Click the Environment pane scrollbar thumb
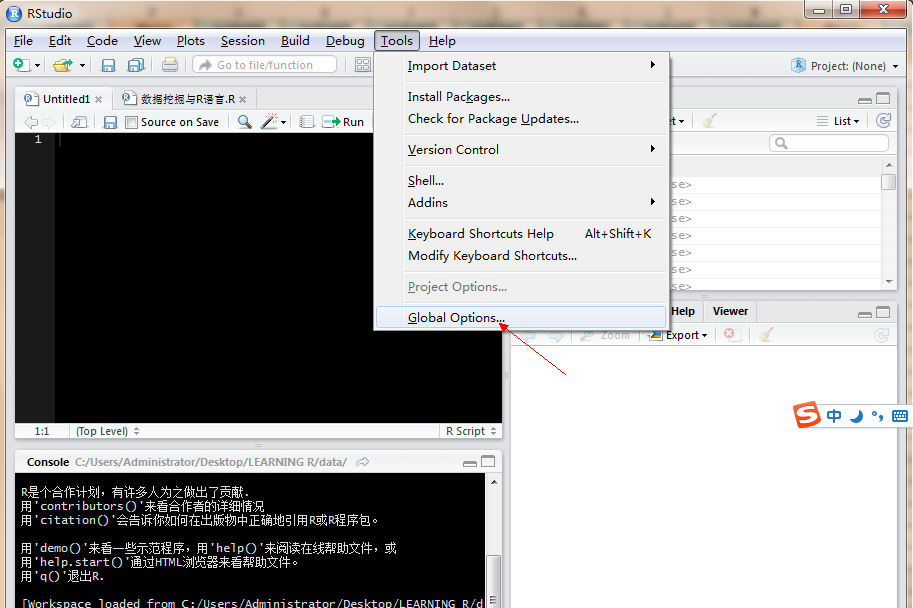Screen dimensions: 913x608 [889, 182]
